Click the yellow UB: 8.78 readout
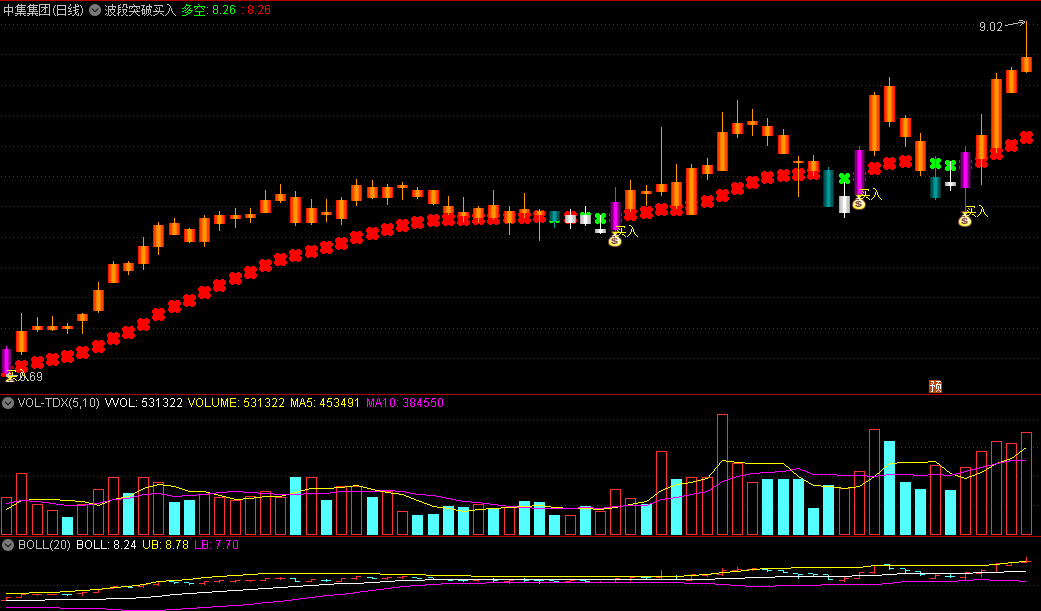1041x611 pixels. tap(166, 545)
